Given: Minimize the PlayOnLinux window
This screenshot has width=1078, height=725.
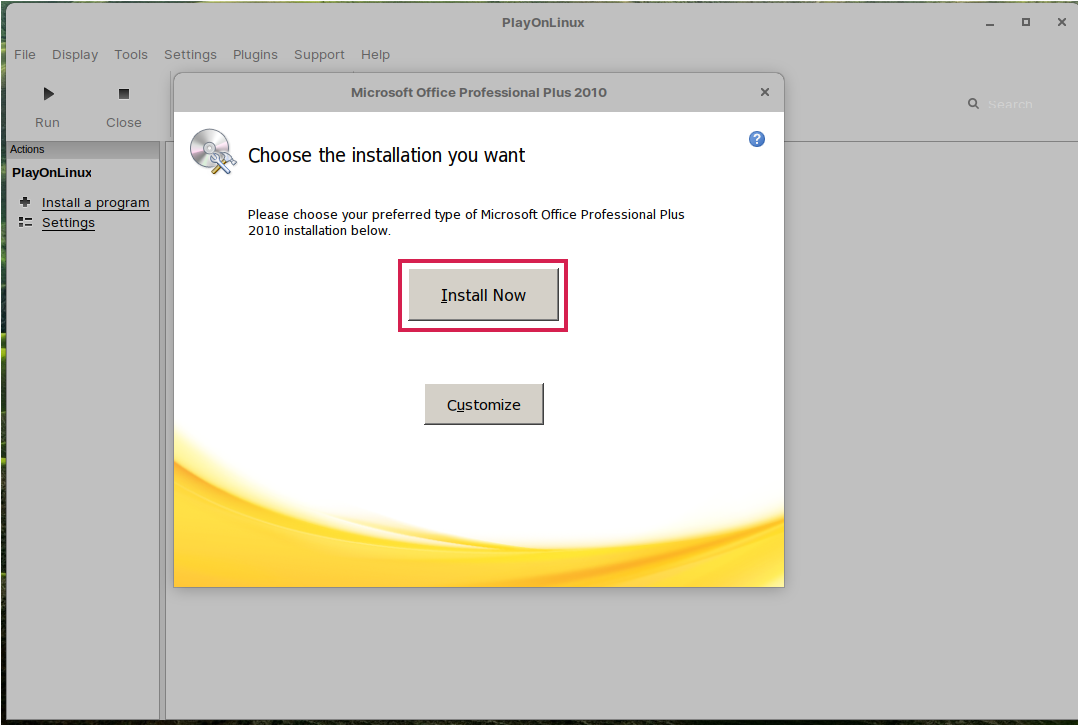Looking at the screenshot, I should pyautogui.click(x=990, y=23).
